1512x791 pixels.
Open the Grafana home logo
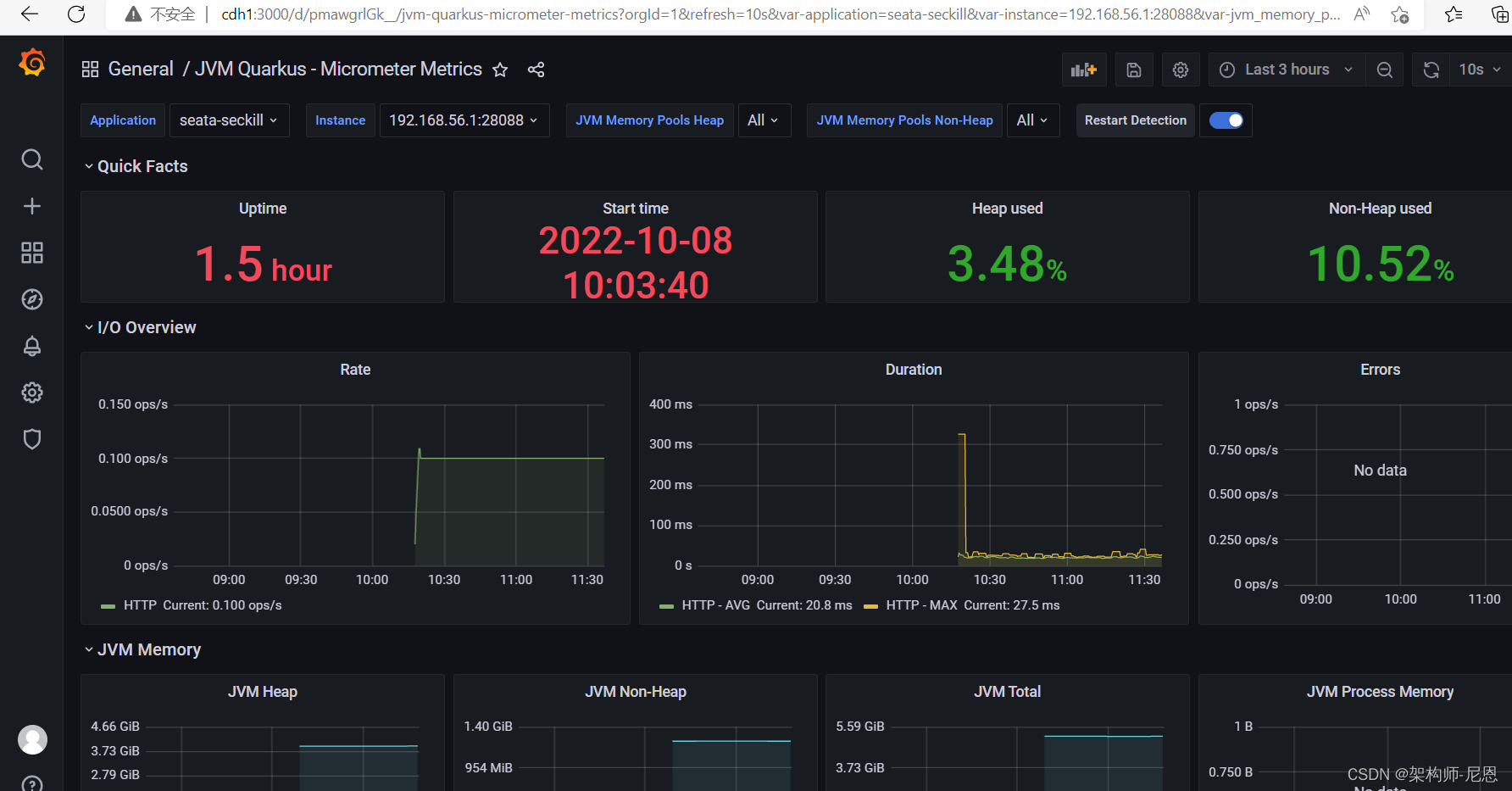pyautogui.click(x=32, y=63)
